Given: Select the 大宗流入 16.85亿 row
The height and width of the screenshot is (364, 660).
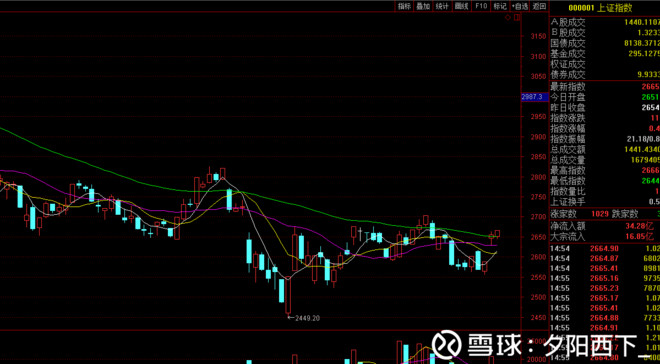Looking at the screenshot, I should point(605,236).
